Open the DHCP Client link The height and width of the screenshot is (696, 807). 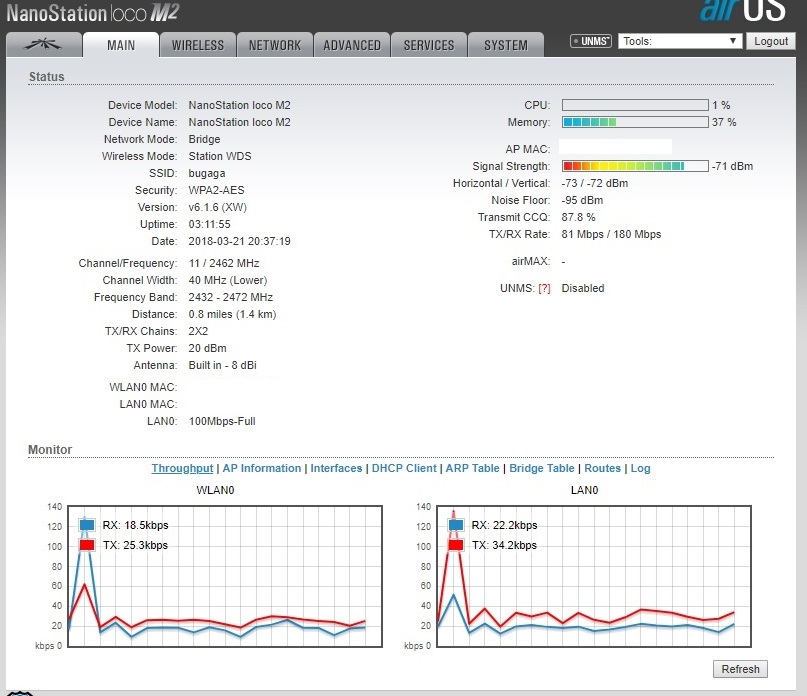pos(404,468)
